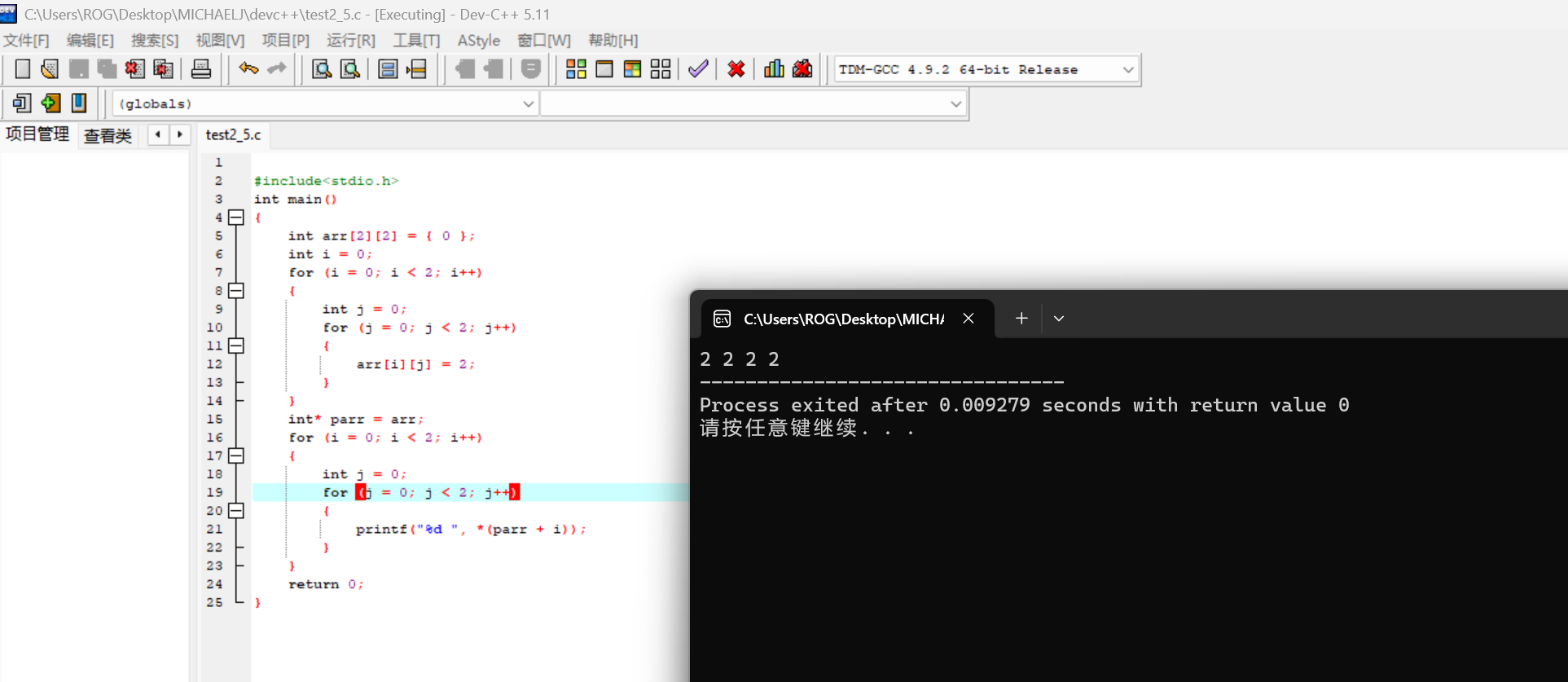1568x682 pixels.
Task: Click the green plus insert icon
Action: [51, 103]
